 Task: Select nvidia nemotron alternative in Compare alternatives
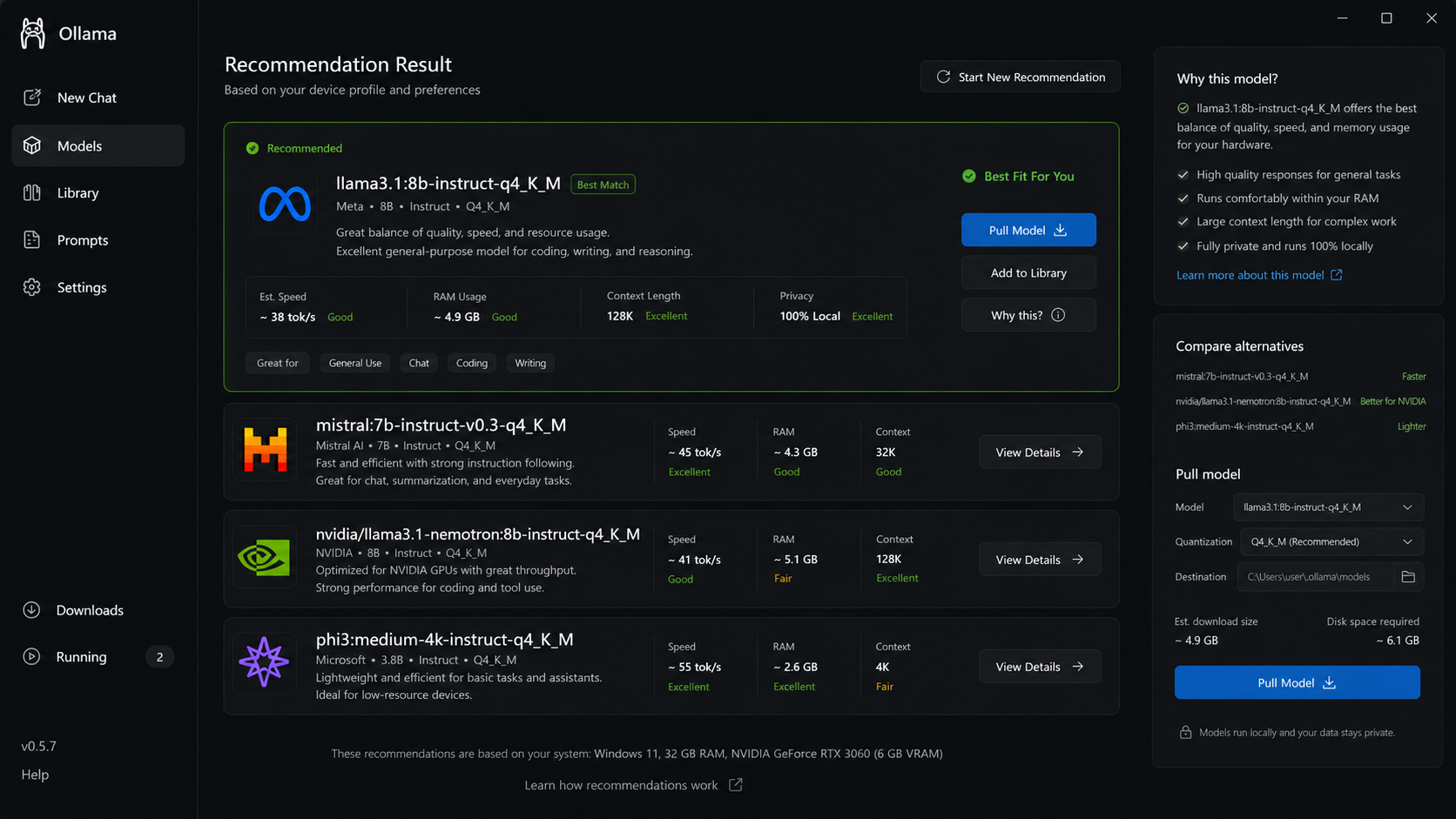(x=1301, y=401)
